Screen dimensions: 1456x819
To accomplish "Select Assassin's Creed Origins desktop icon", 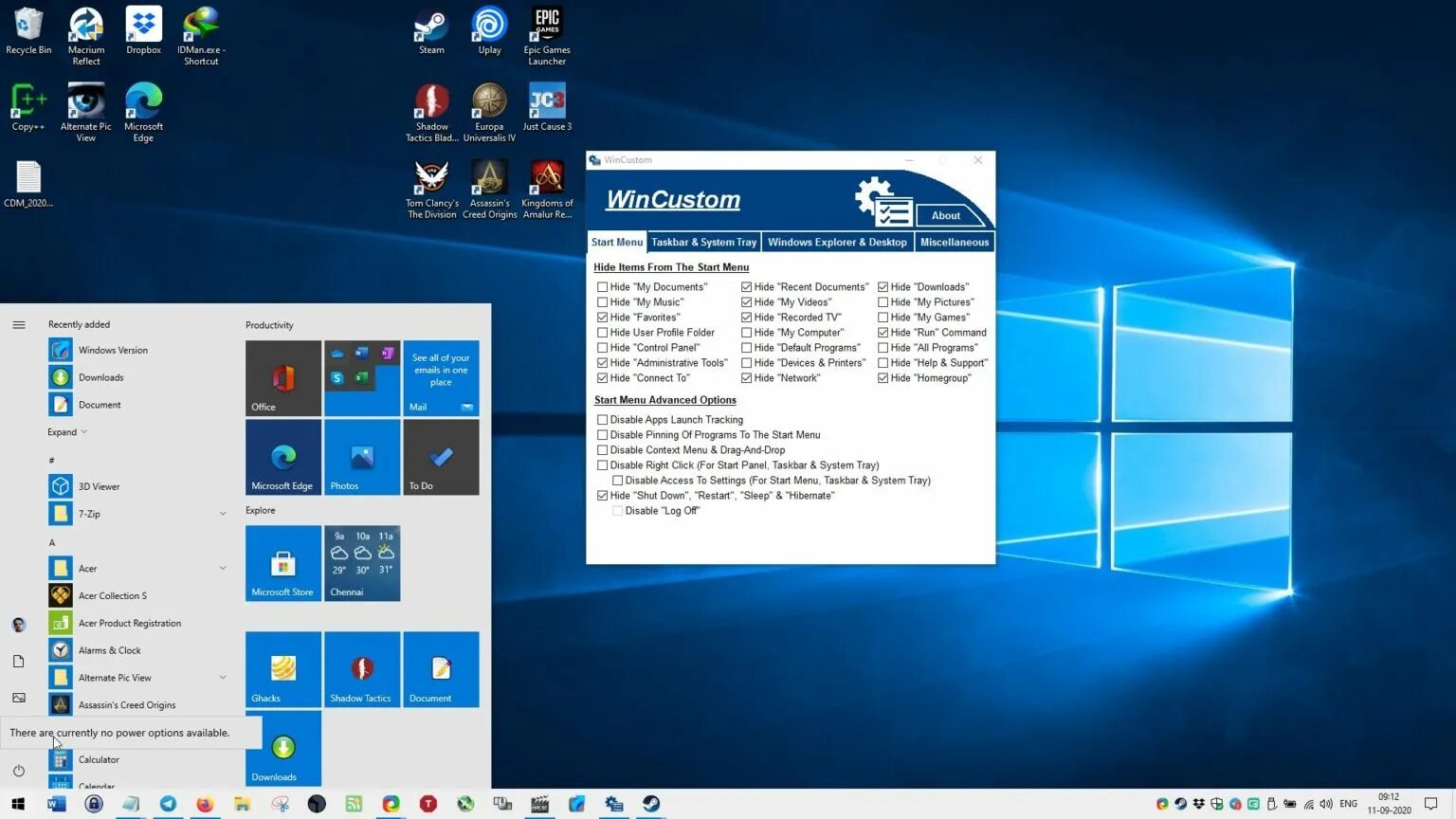I will coord(489,190).
